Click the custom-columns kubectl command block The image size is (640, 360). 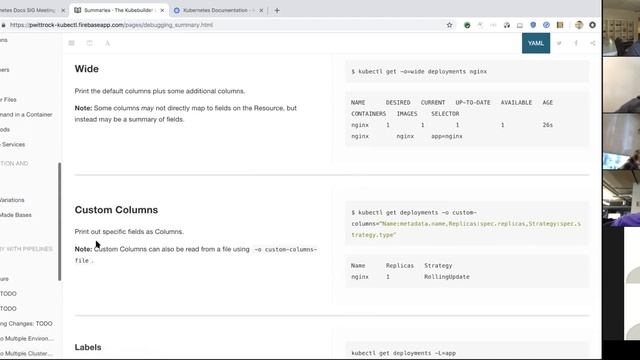[467, 224]
